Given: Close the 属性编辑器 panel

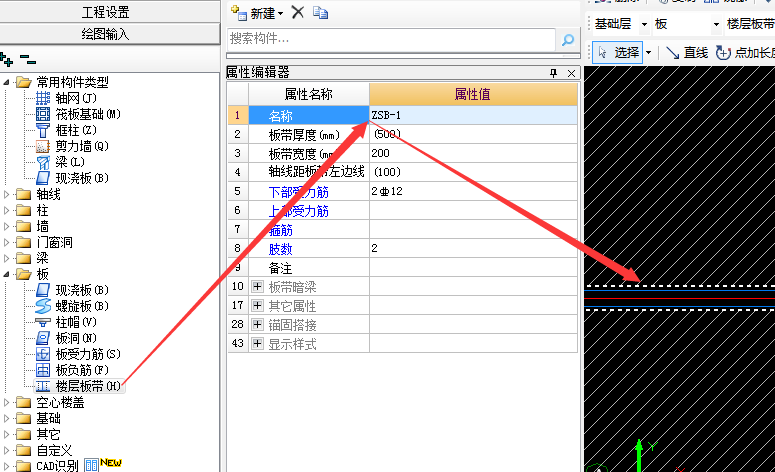Looking at the screenshot, I should pos(571,73).
